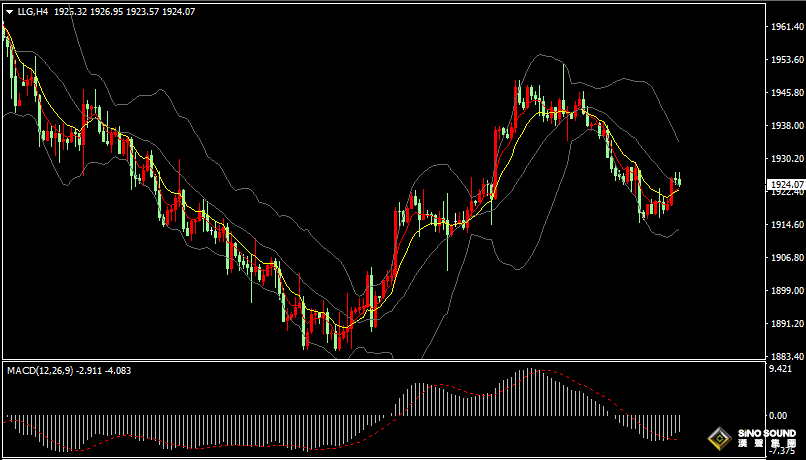Click the MACD 9.421 scale label

779,368
